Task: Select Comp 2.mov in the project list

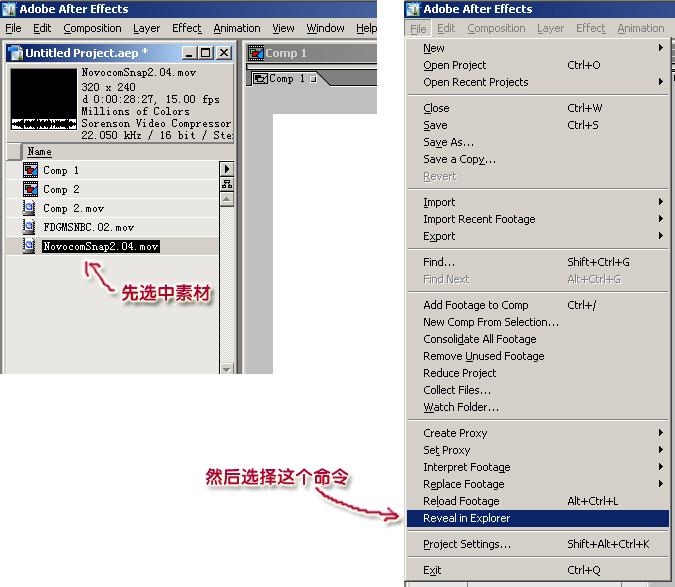Action: click(74, 208)
